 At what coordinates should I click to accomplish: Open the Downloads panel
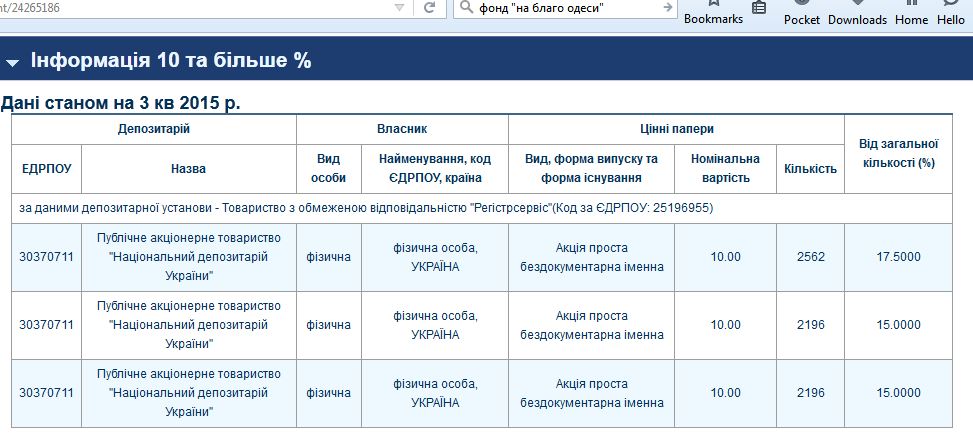(x=857, y=12)
